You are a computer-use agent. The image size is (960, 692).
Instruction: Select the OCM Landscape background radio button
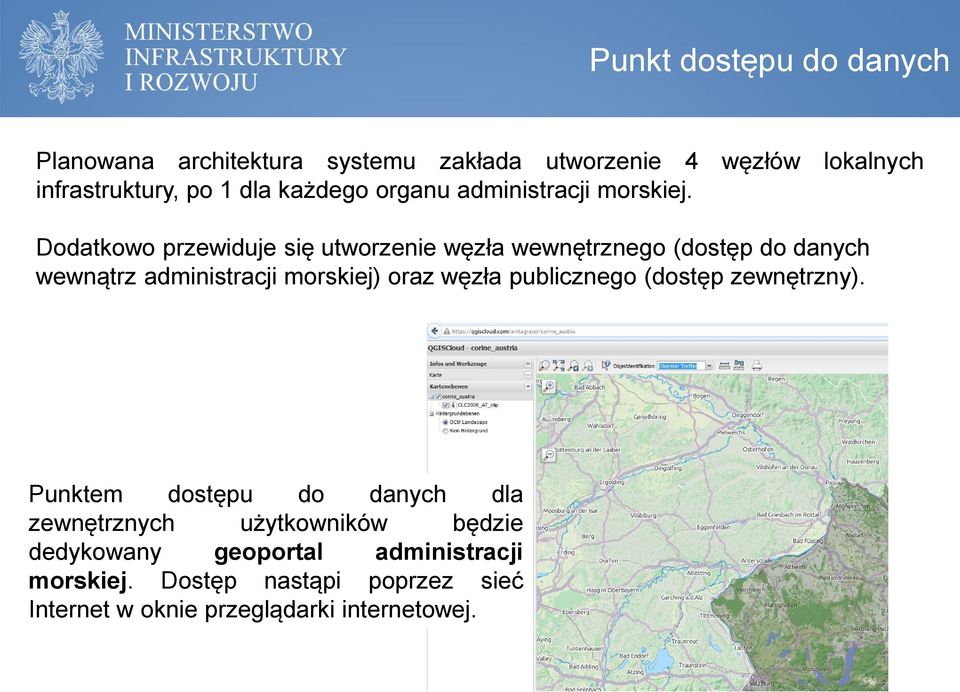(x=445, y=423)
